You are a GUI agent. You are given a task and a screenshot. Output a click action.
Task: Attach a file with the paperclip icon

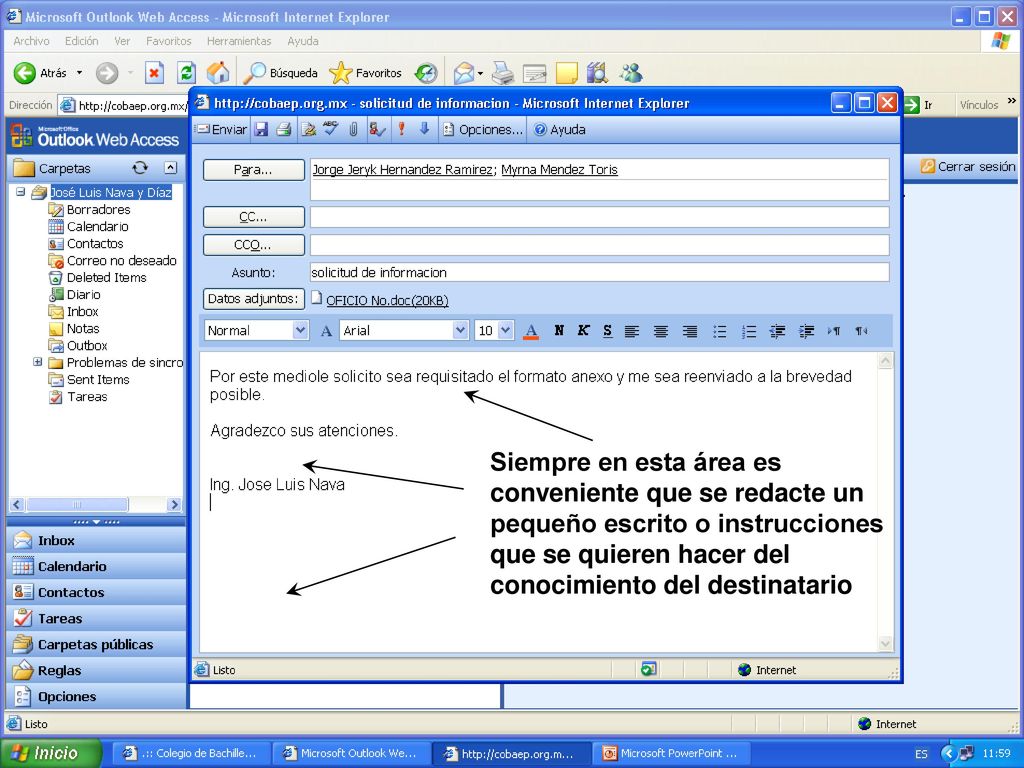click(x=353, y=129)
